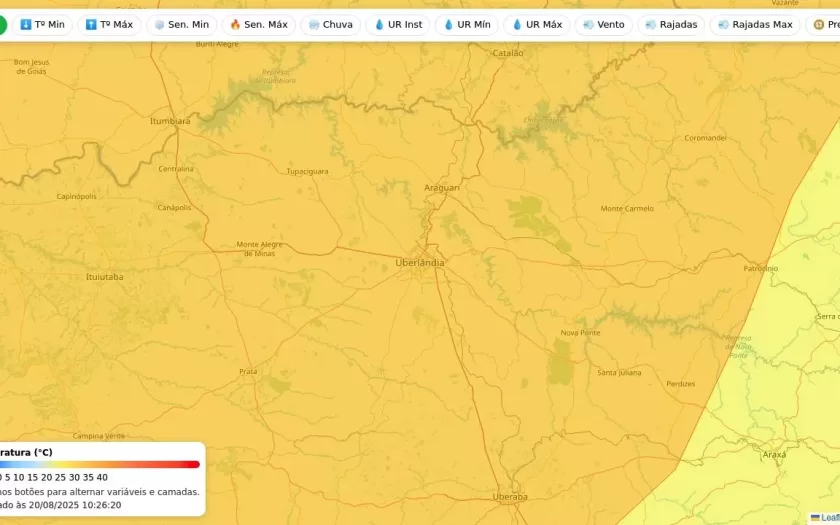
Task: Click the Uberlândia city label on map
Action: coord(420,262)
